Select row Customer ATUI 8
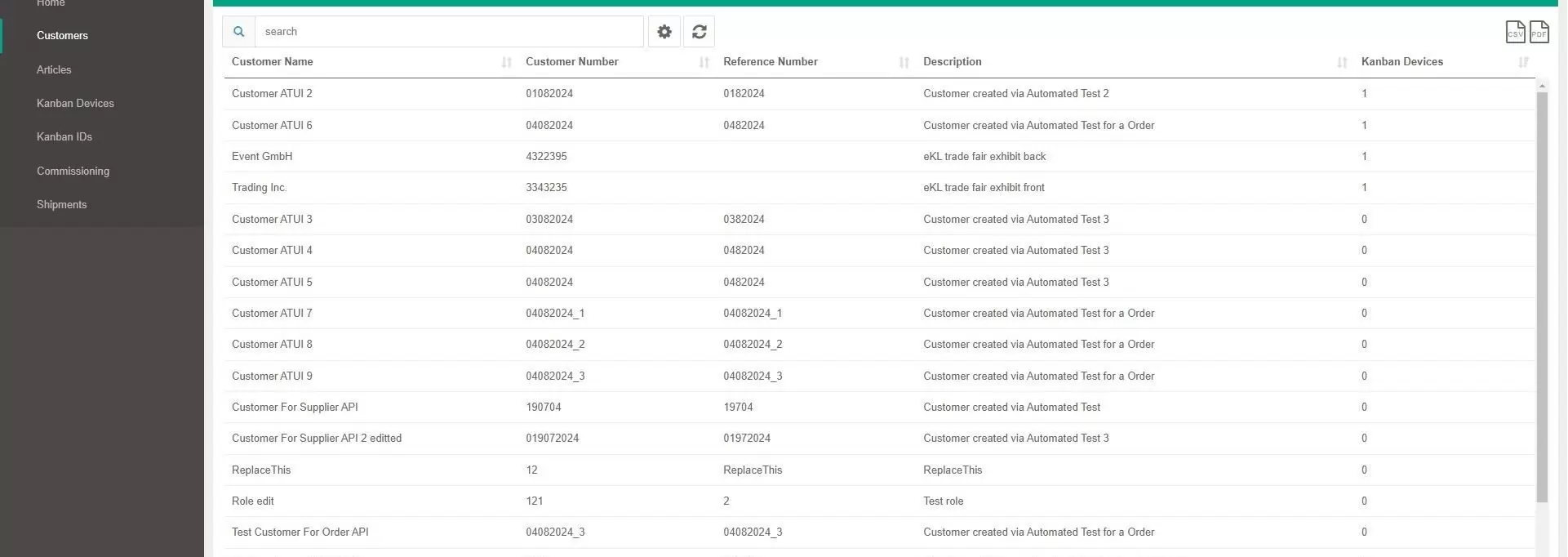Viewport: 1568px width, 557px height. [x=879, y=345]
